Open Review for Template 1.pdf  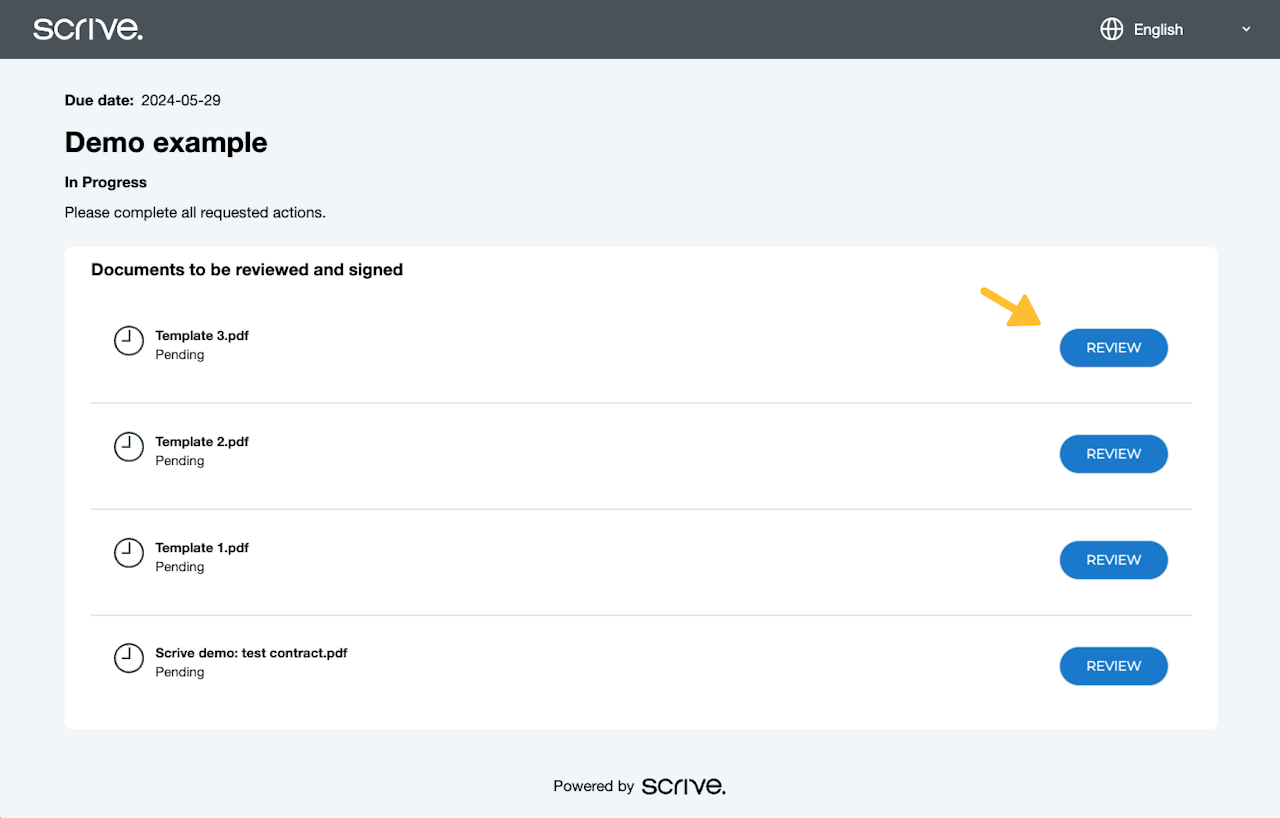(x=1113, y=560)
